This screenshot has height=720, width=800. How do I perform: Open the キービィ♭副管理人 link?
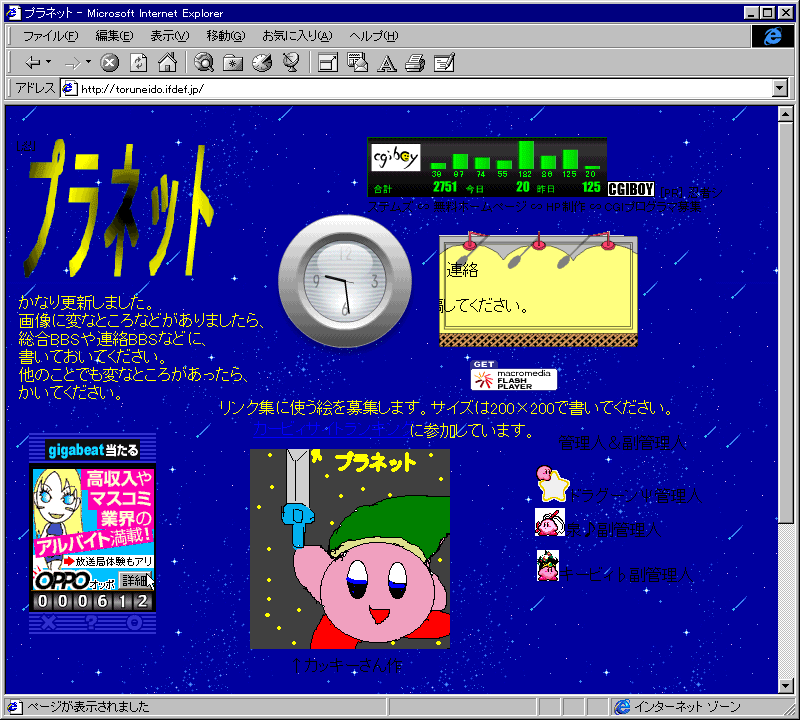point(626,575)
